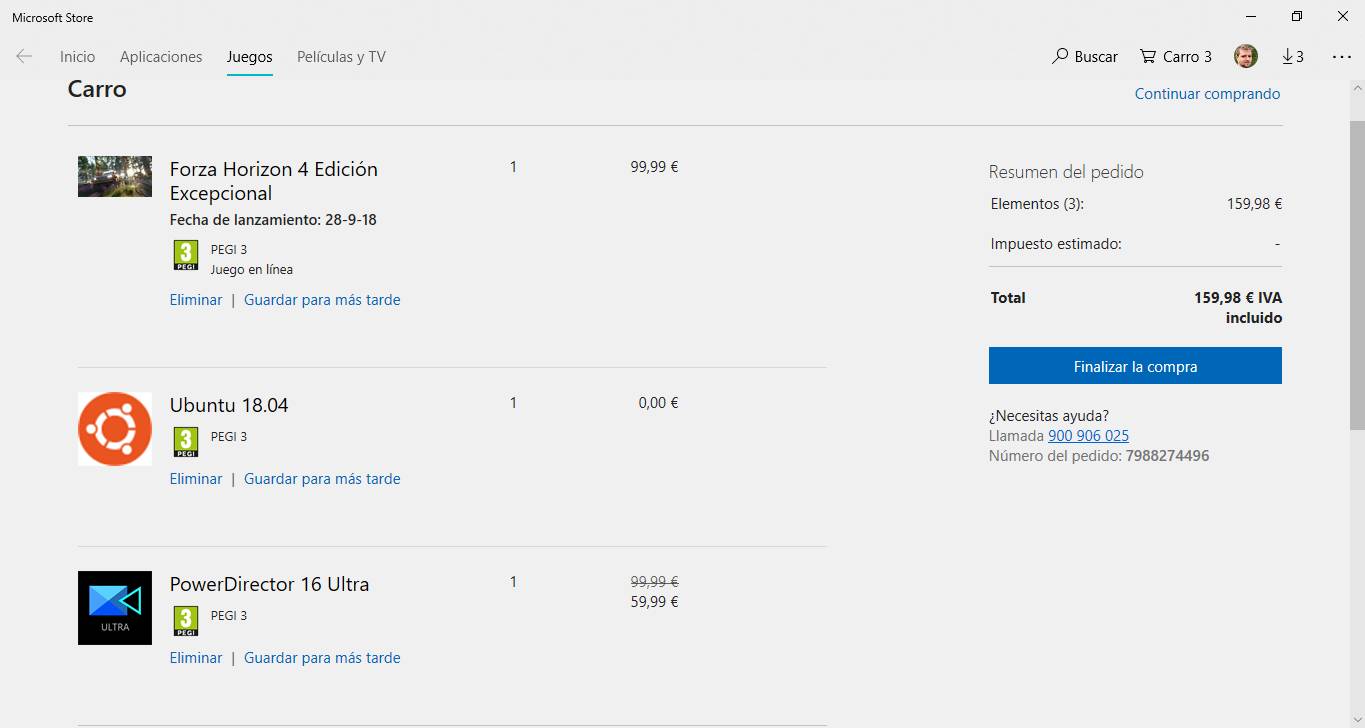The height and width of the screenshot is (728, 1365).
Task: Show downloads and updates queue
Action: [x=1292, y=57]
